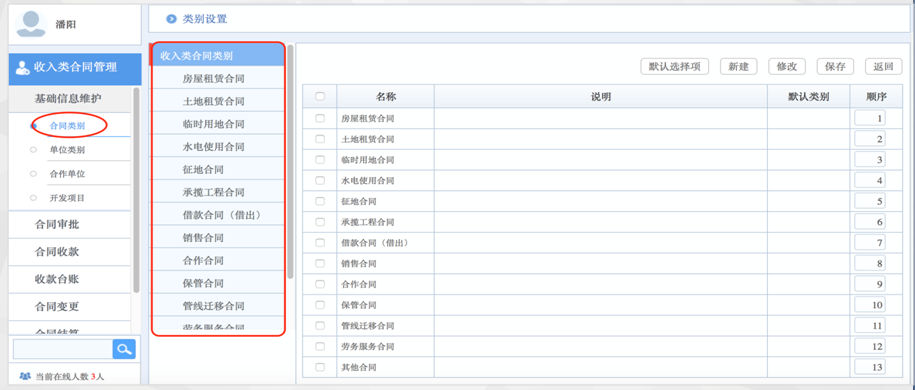Image resolution: width=915 pixels, height=390 pixels.
Task: Check the box for 借款合同(借出) row
Action: click(x=320, y=242)
